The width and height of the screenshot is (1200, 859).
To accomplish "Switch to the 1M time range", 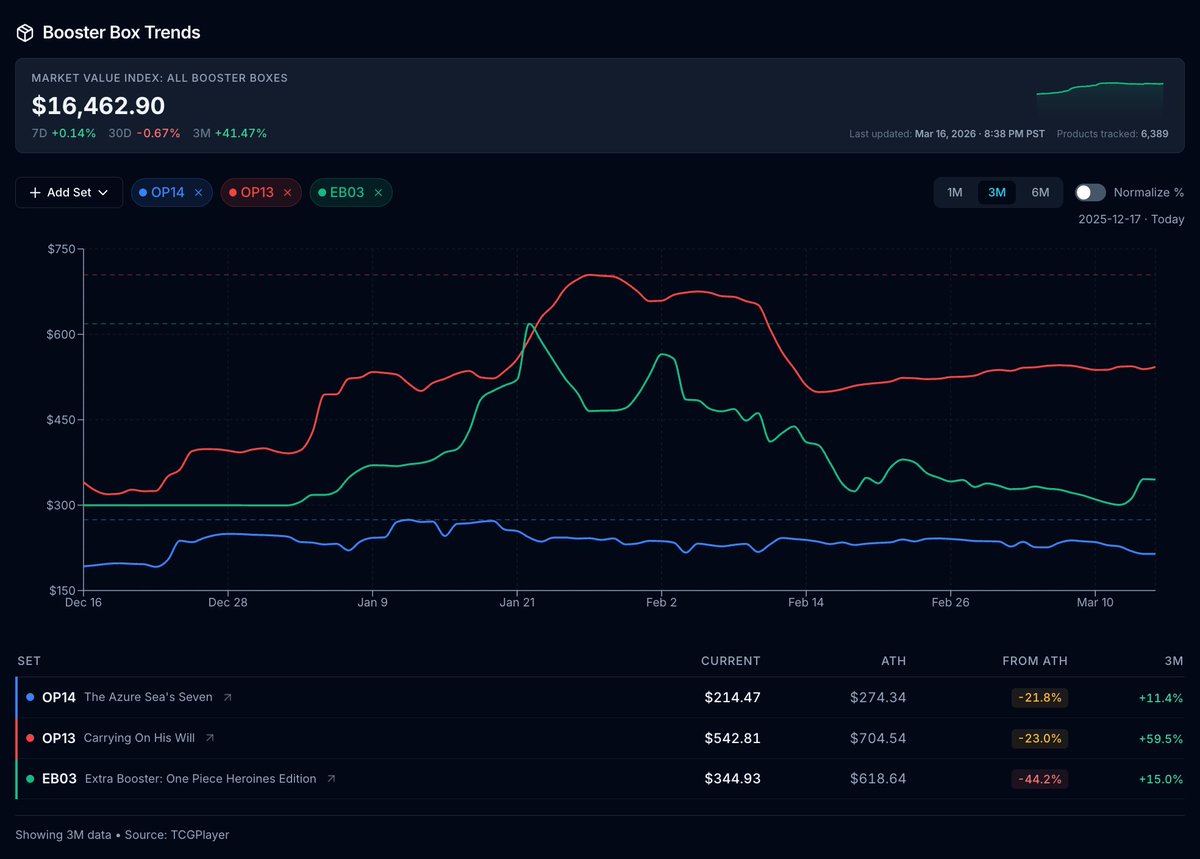I will click(955, 192).
